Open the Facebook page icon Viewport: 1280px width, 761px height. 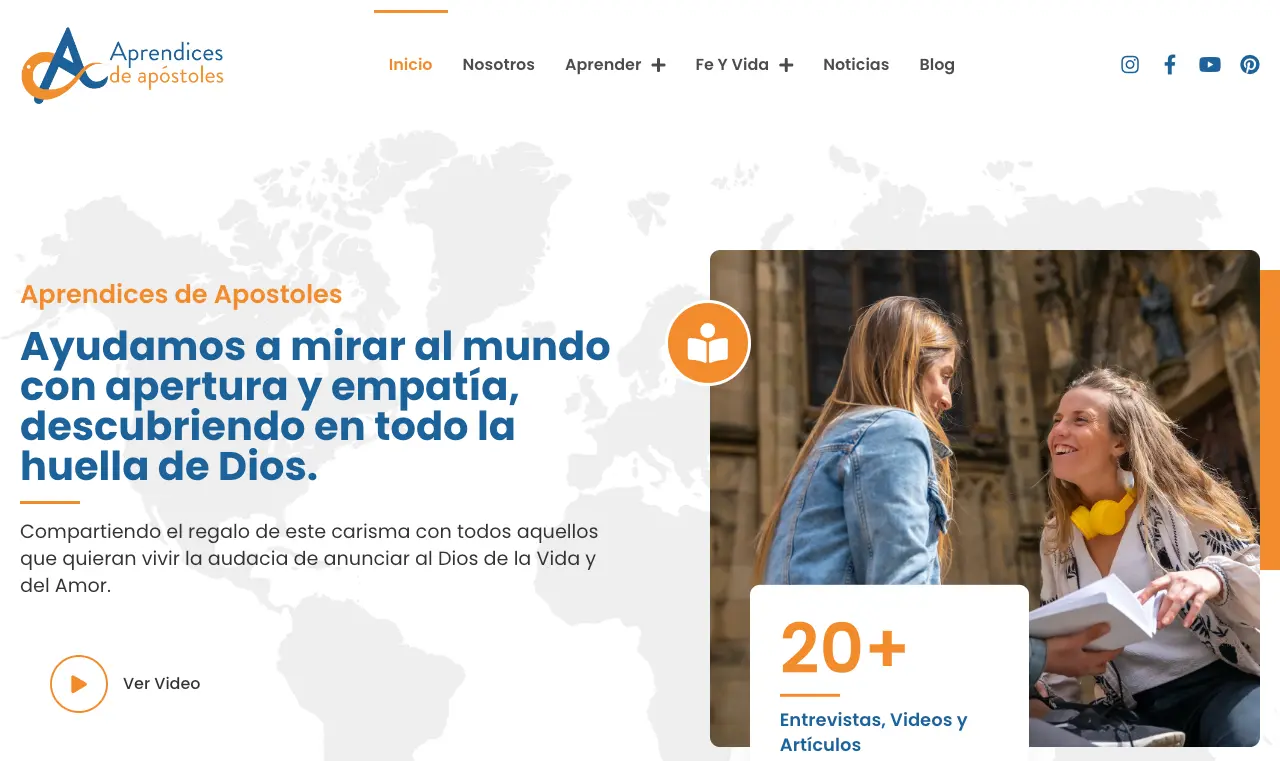(x=1170, y=65)
